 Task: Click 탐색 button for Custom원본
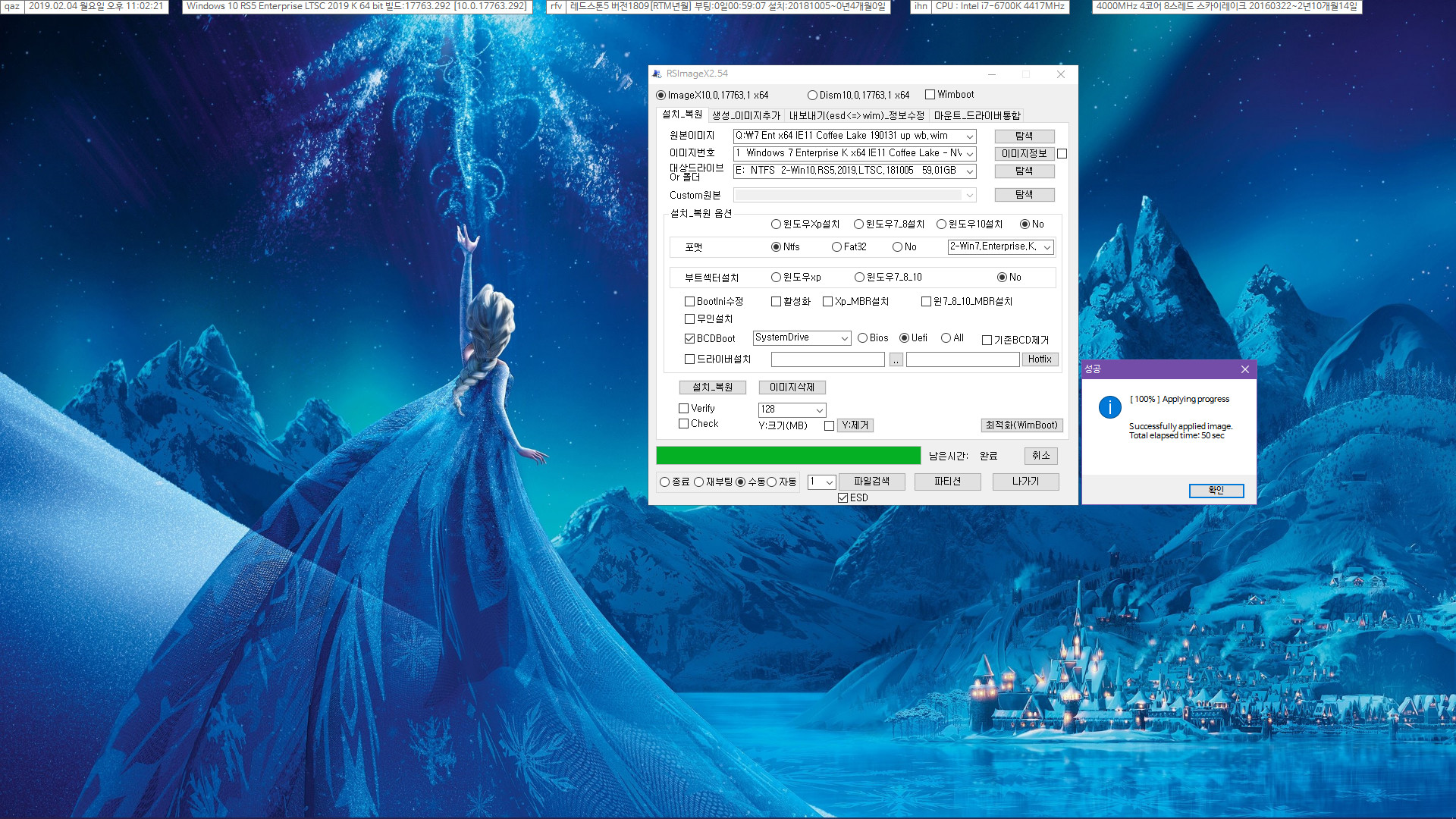pyautogui.click(x=1025, y=195)
